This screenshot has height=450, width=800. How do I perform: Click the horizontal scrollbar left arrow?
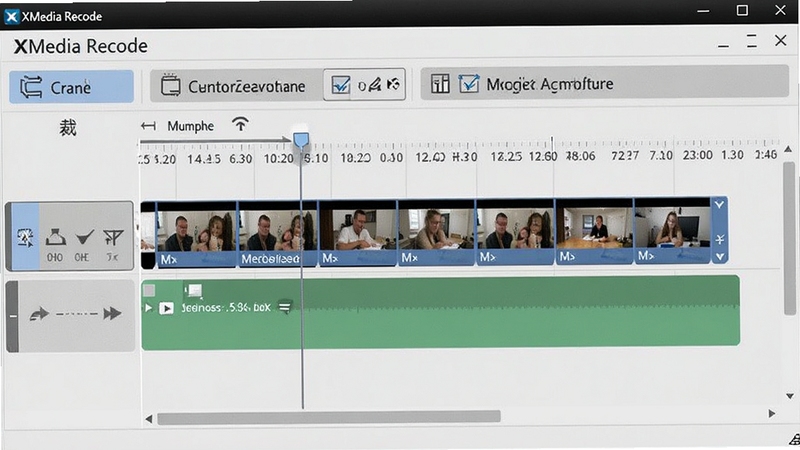coord(148,419)
